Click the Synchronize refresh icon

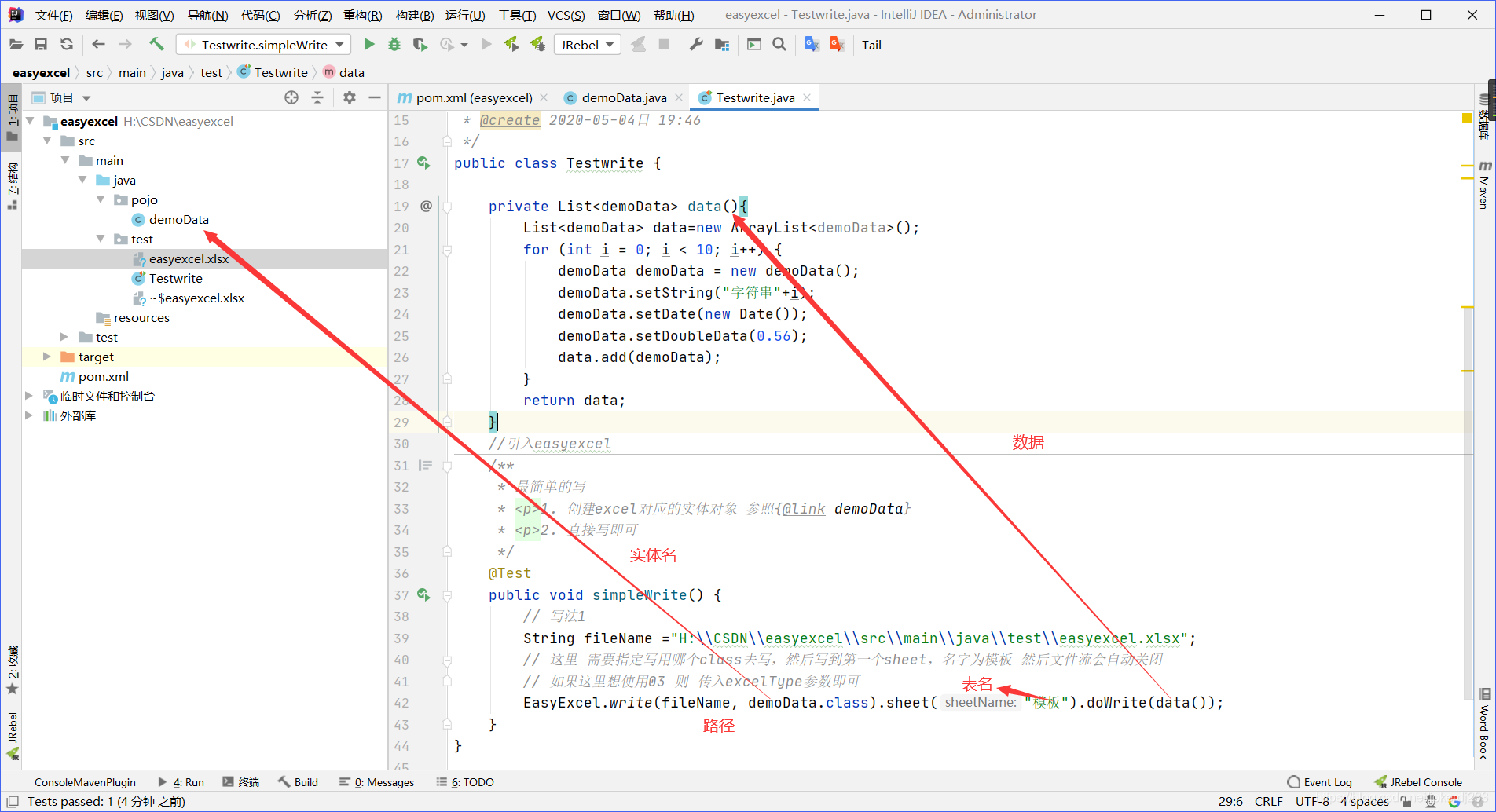tap(67, 45)
